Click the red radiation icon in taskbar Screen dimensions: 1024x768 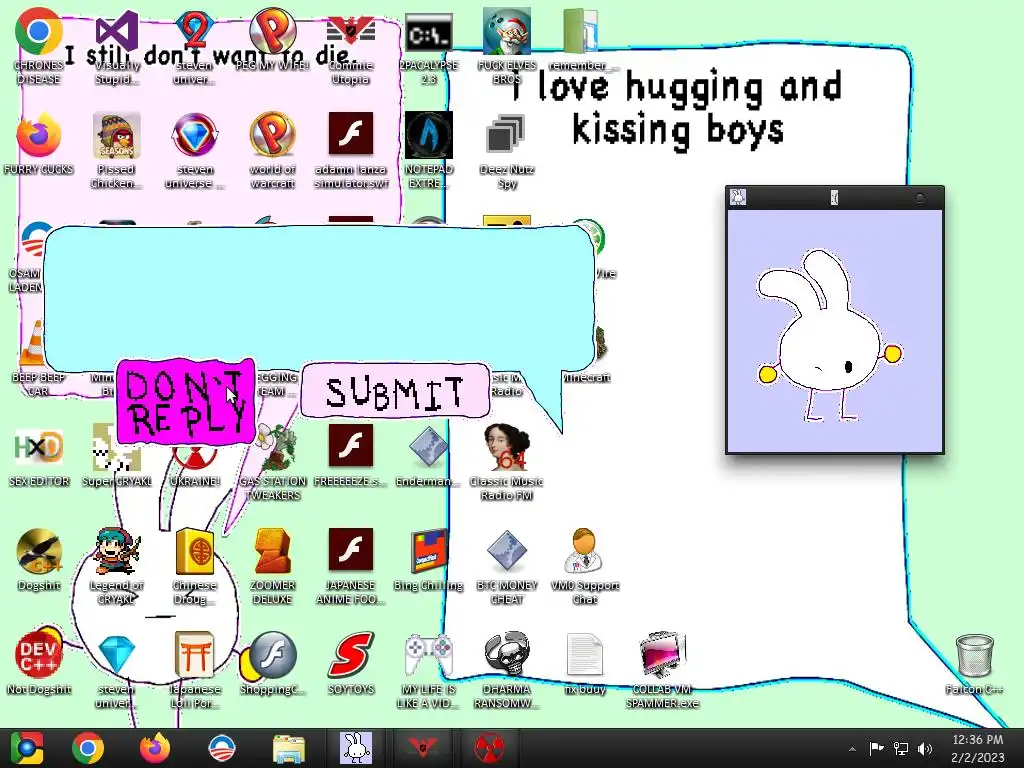click(488, 748)
